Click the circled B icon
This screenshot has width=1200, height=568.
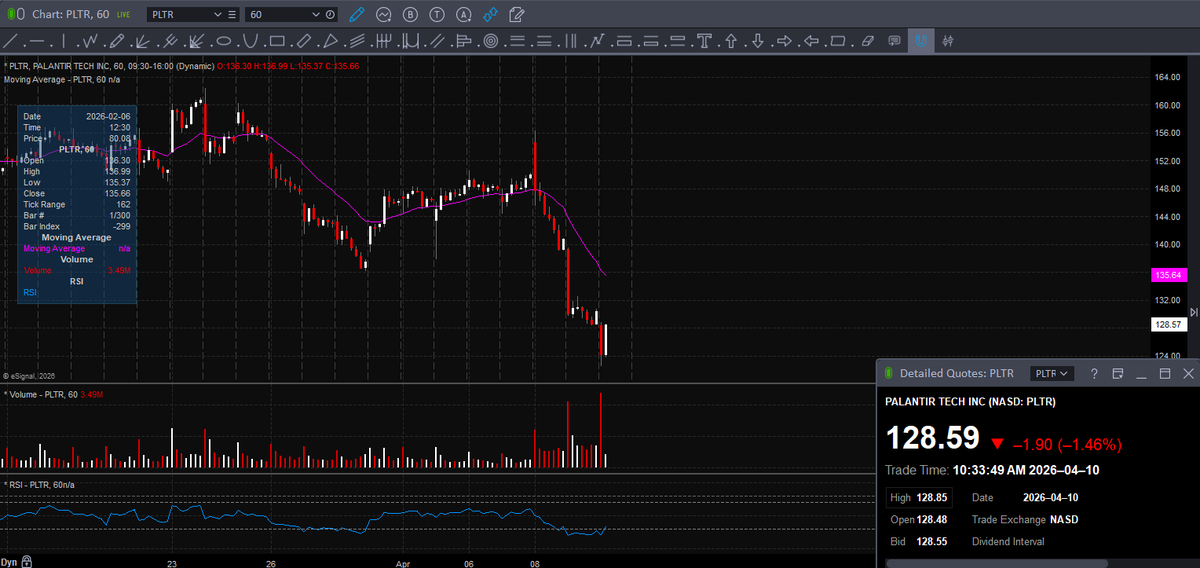click(411, 15)
